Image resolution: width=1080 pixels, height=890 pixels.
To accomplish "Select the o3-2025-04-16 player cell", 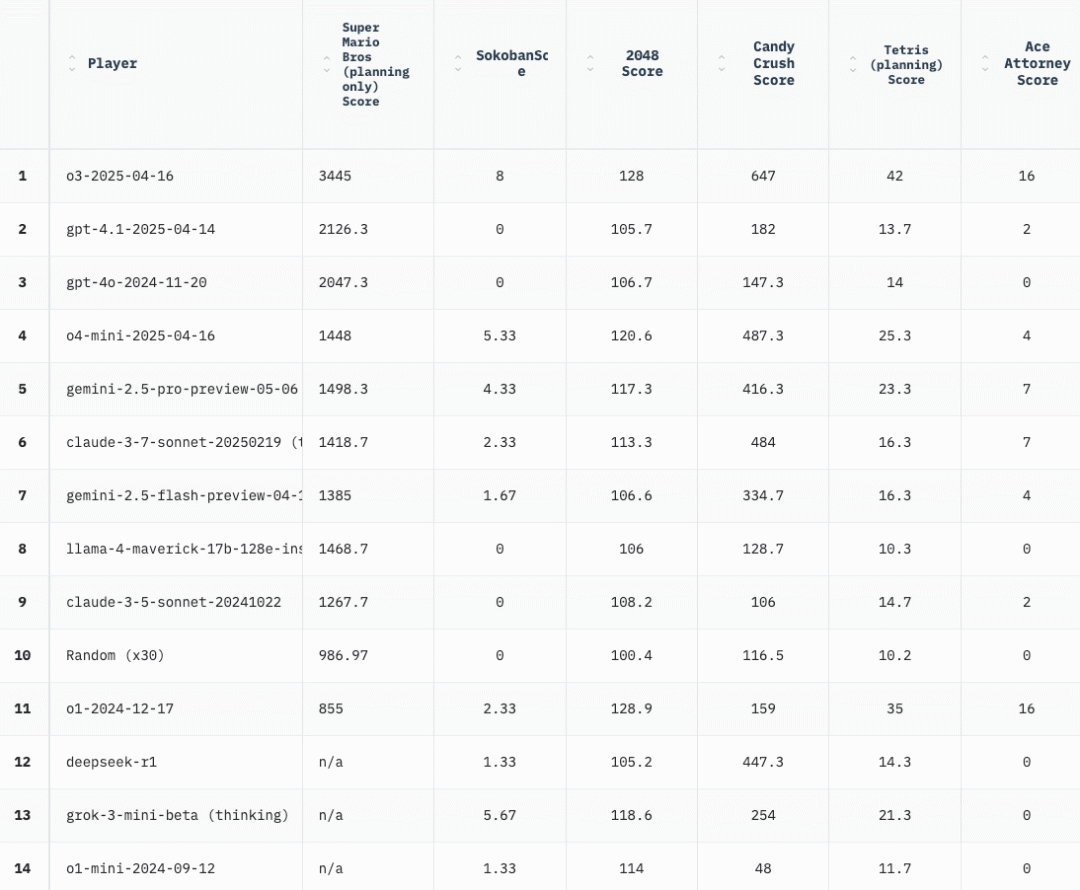I will tap(176, 176).
